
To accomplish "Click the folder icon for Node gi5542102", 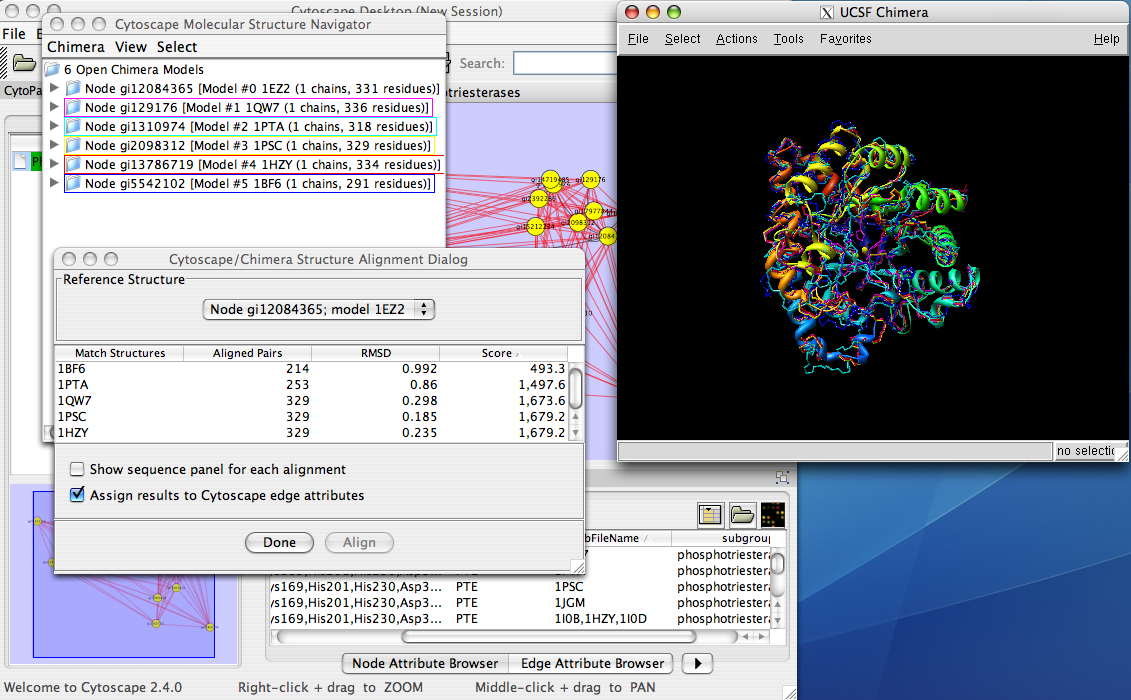I will click(73, 184).
